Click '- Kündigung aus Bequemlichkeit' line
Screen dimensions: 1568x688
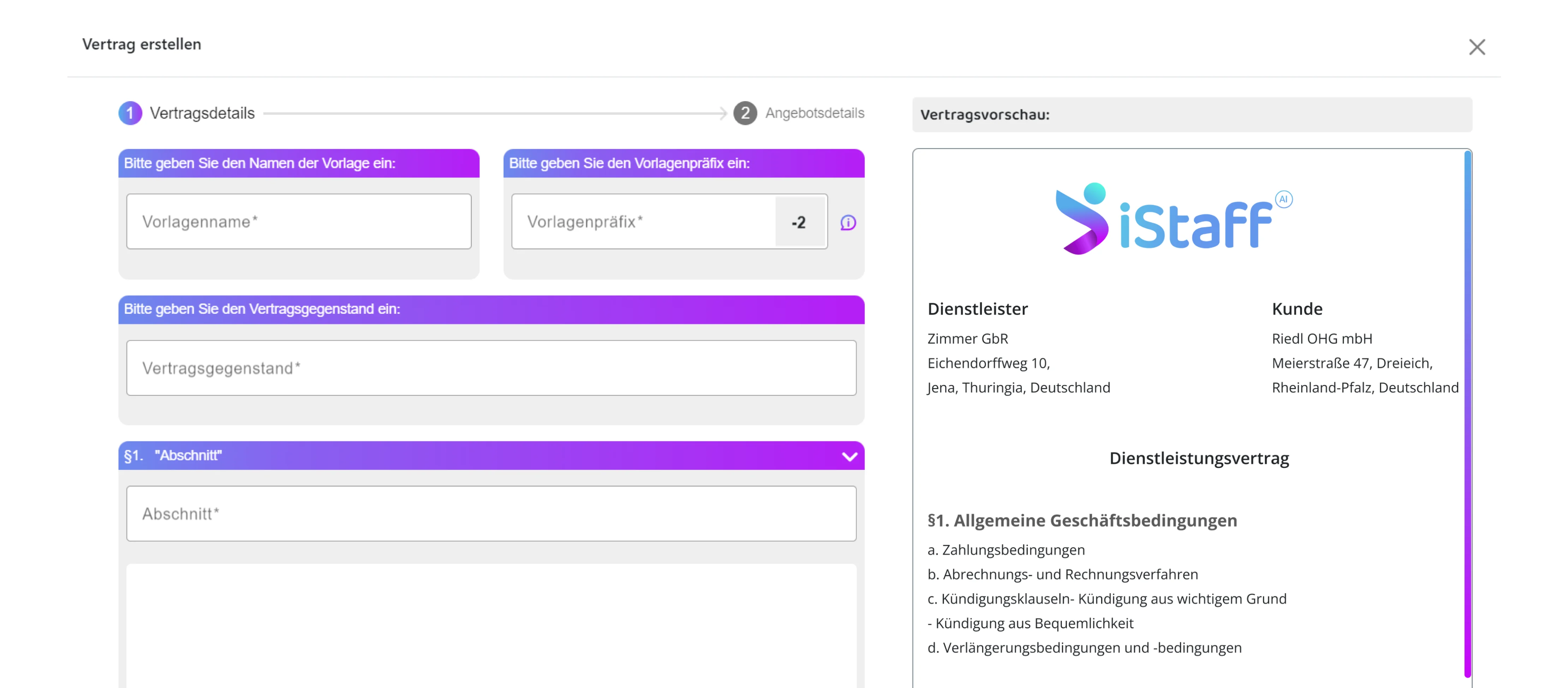pyautogui.click(x=1031, y=623)
